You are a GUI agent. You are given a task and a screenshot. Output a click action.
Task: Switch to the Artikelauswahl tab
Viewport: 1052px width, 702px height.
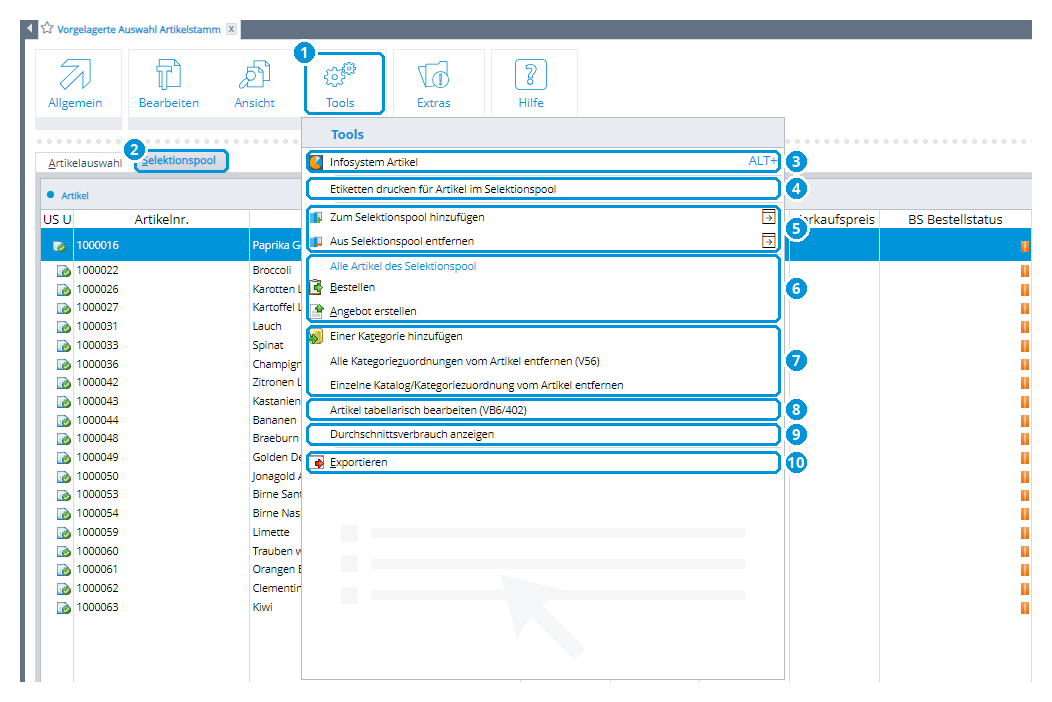click(85, 162)
